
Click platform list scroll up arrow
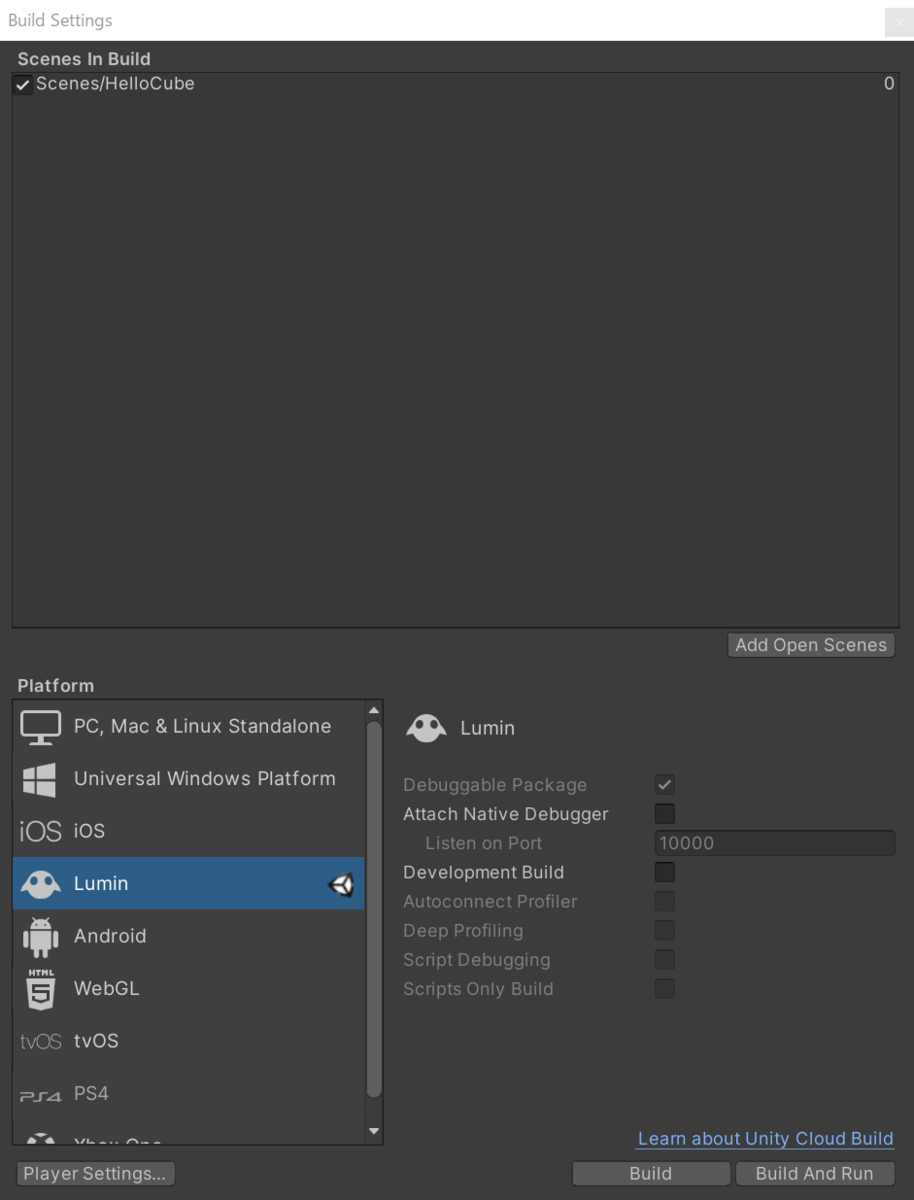click(x=374, y=710)
